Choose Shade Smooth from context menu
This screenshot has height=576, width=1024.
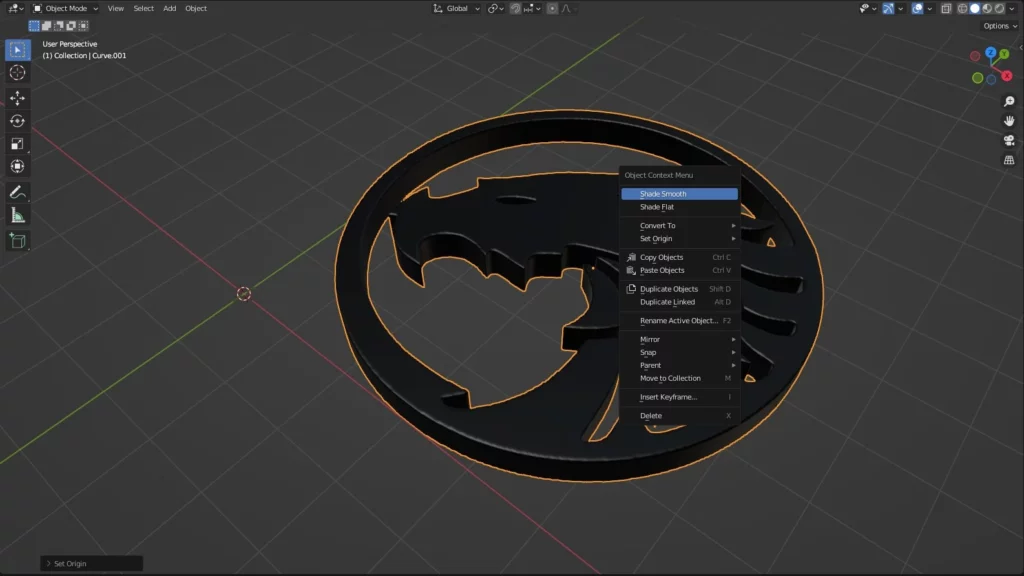[x=679, y=194]
